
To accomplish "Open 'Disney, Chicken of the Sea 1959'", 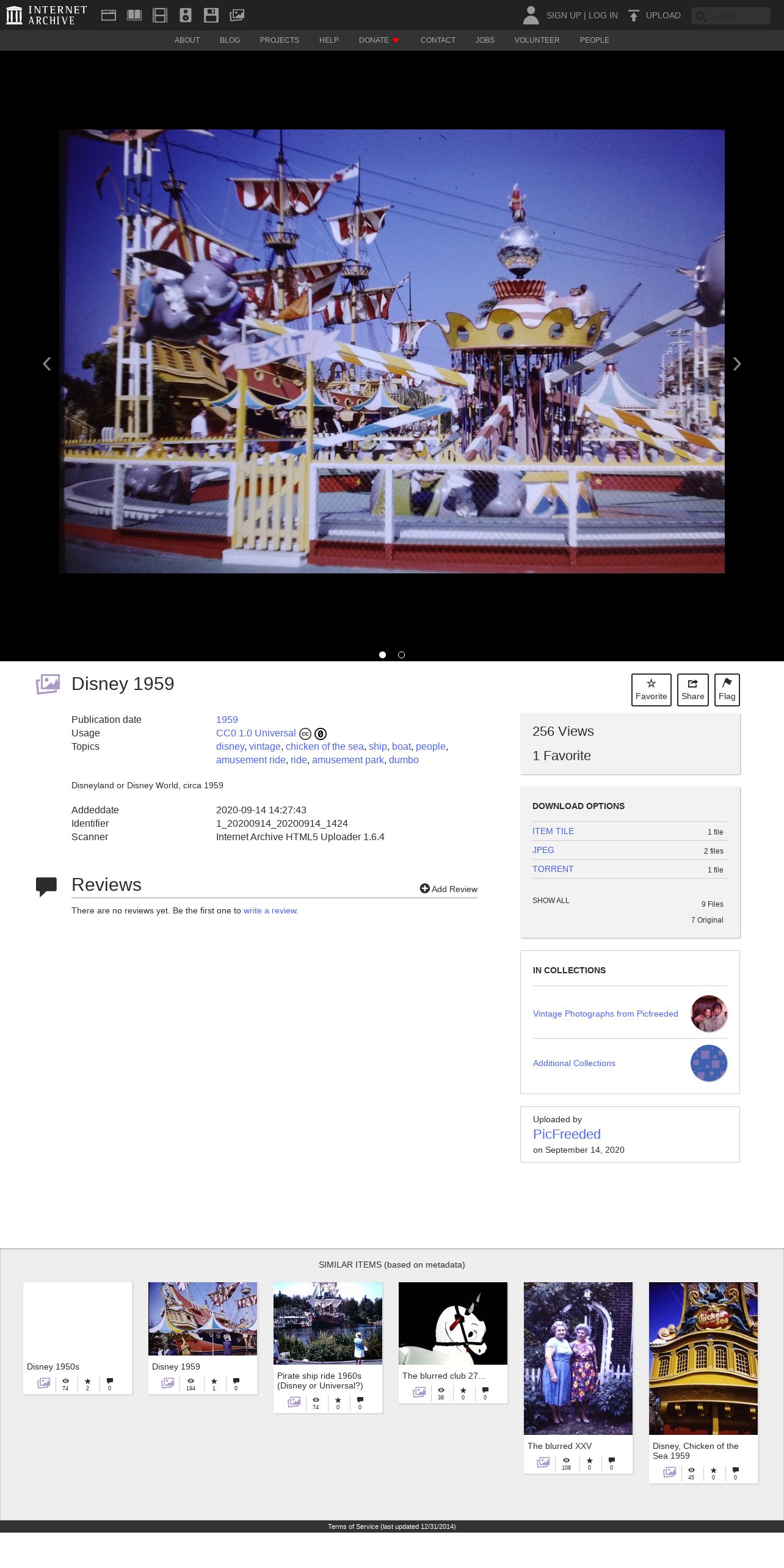I will (703, 1382).
